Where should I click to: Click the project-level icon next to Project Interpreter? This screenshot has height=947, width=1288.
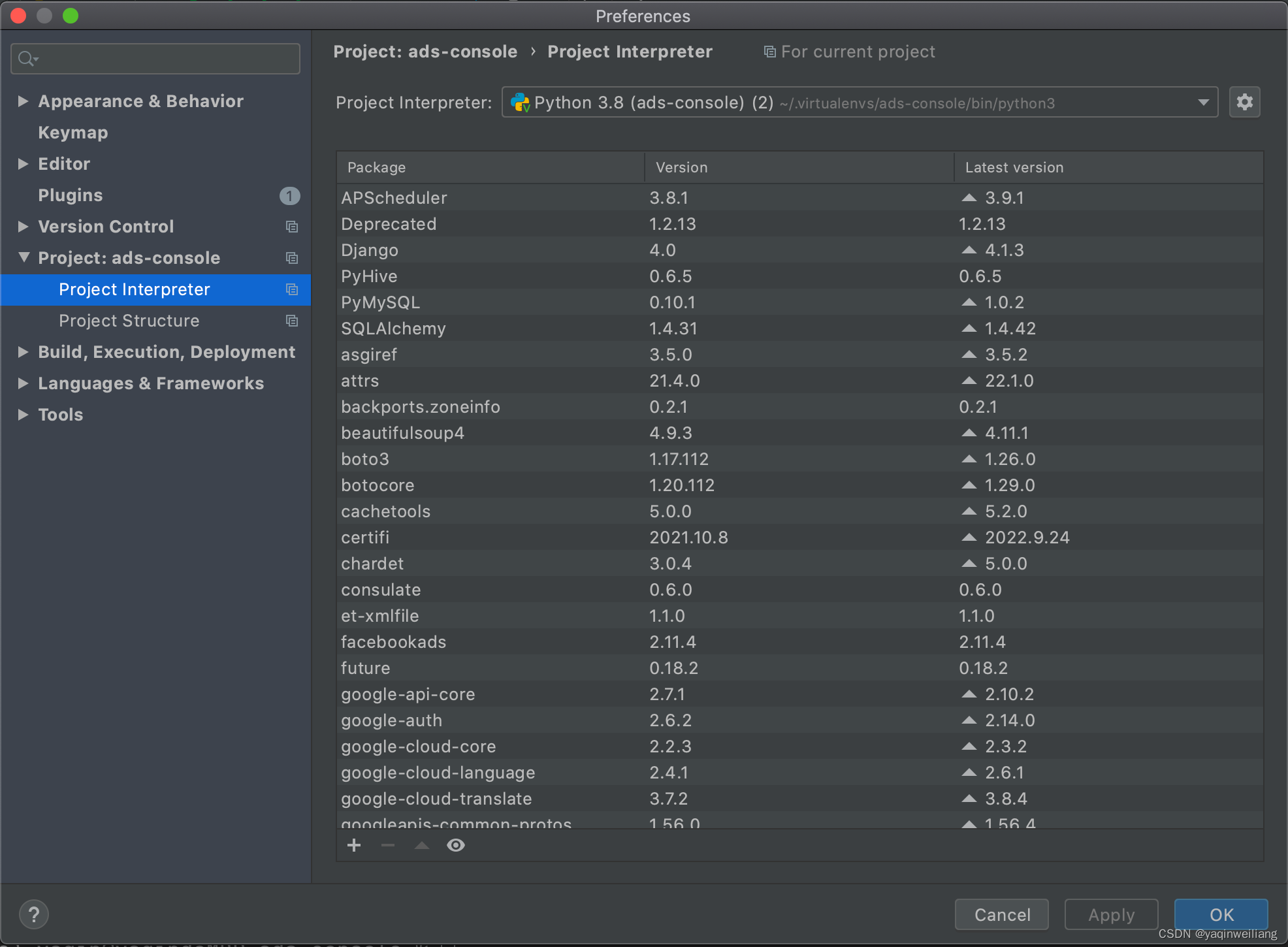point(292,289)
